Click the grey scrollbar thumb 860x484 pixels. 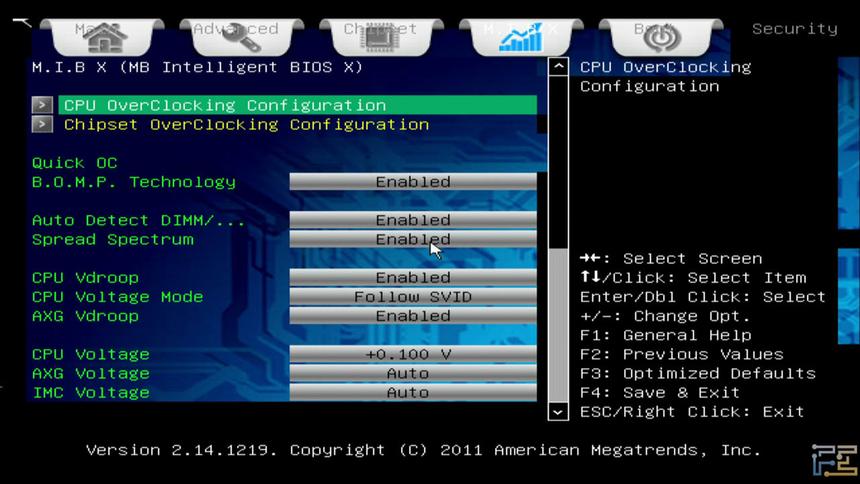558,324
